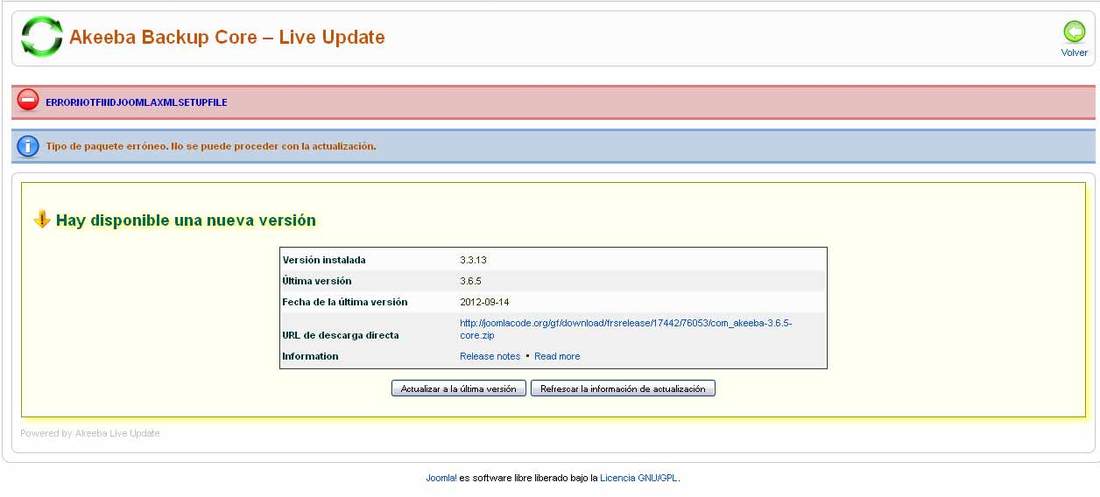Click Powered by Akeeba Live Update text

point(90,434)
